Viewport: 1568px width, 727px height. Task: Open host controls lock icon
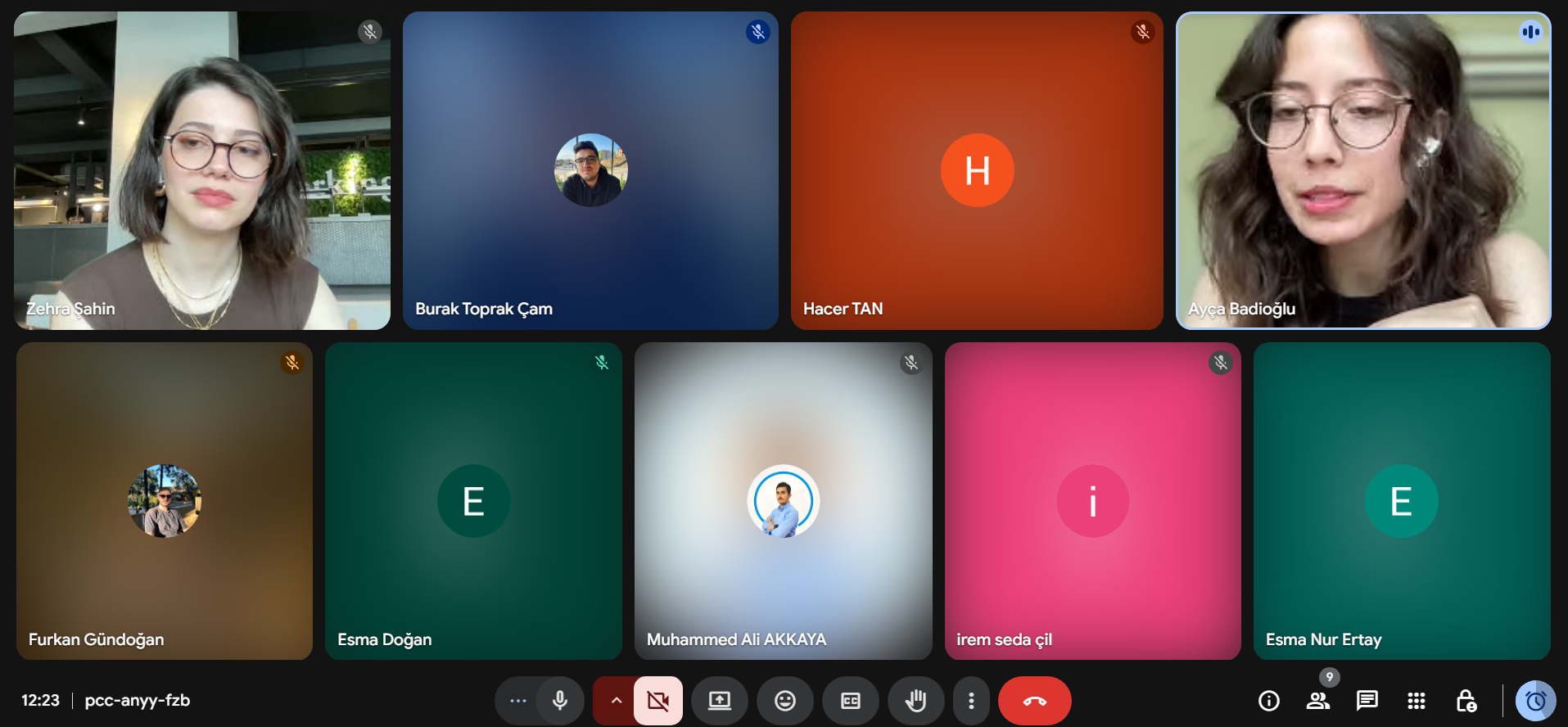[1466, 701]
